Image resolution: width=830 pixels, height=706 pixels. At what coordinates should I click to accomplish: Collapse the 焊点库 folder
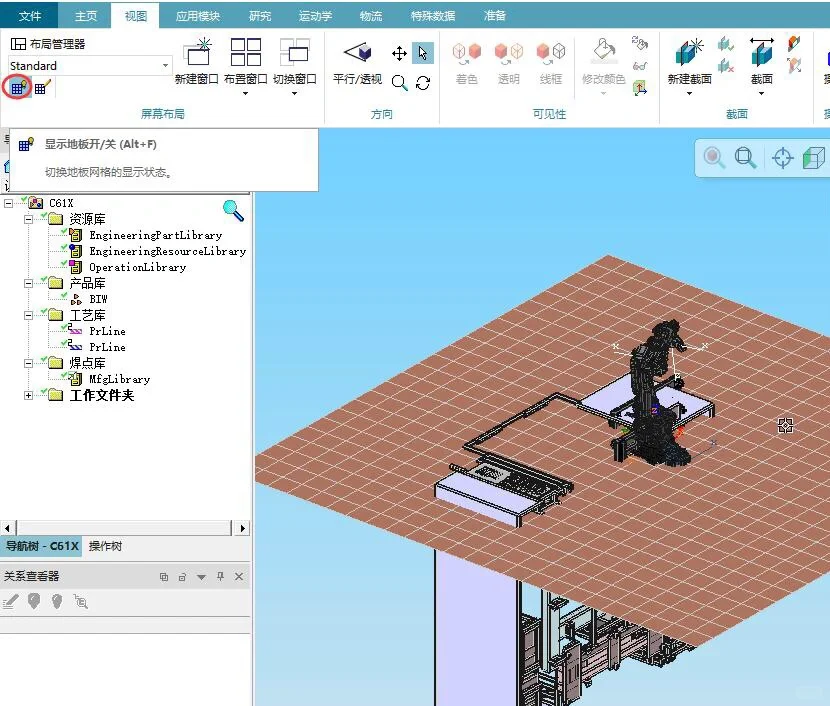pyautogui.click(x=29, y=363)
